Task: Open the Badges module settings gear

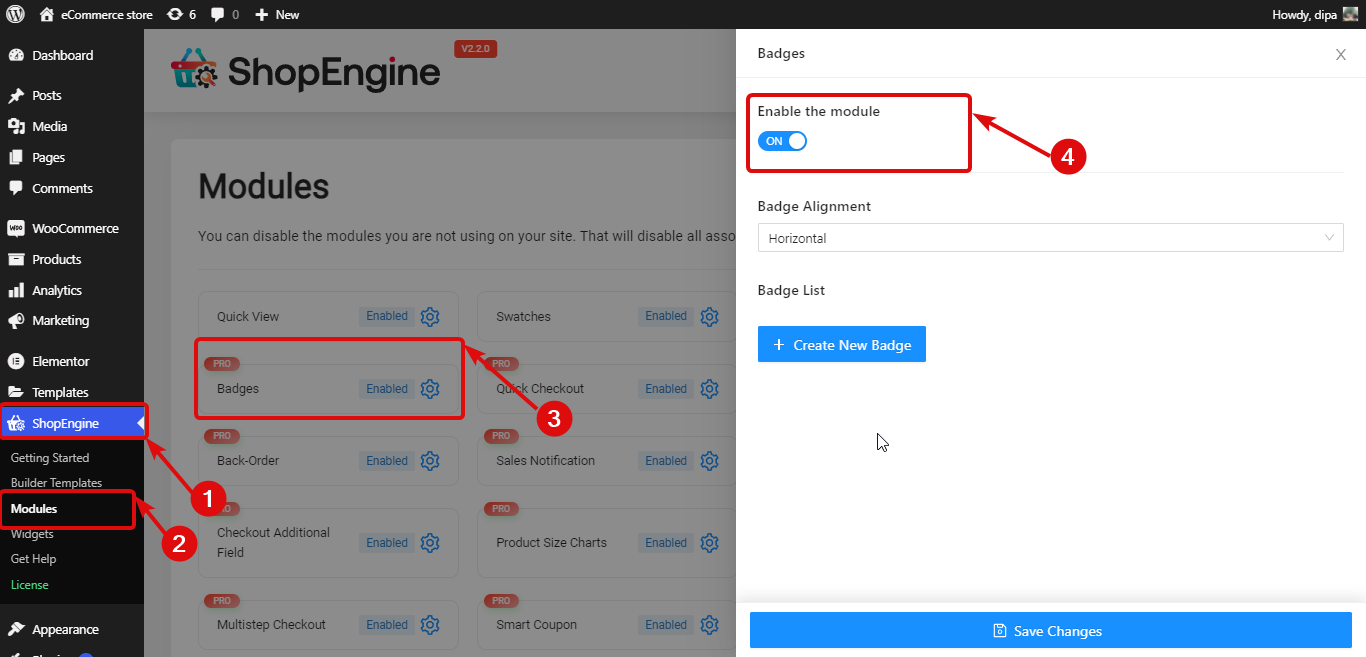Action: 430,389
